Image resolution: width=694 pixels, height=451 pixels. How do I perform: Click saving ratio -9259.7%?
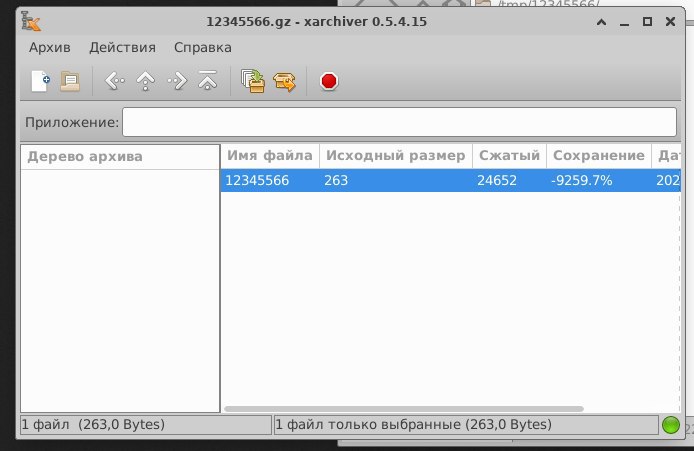(x=582, y=181)
